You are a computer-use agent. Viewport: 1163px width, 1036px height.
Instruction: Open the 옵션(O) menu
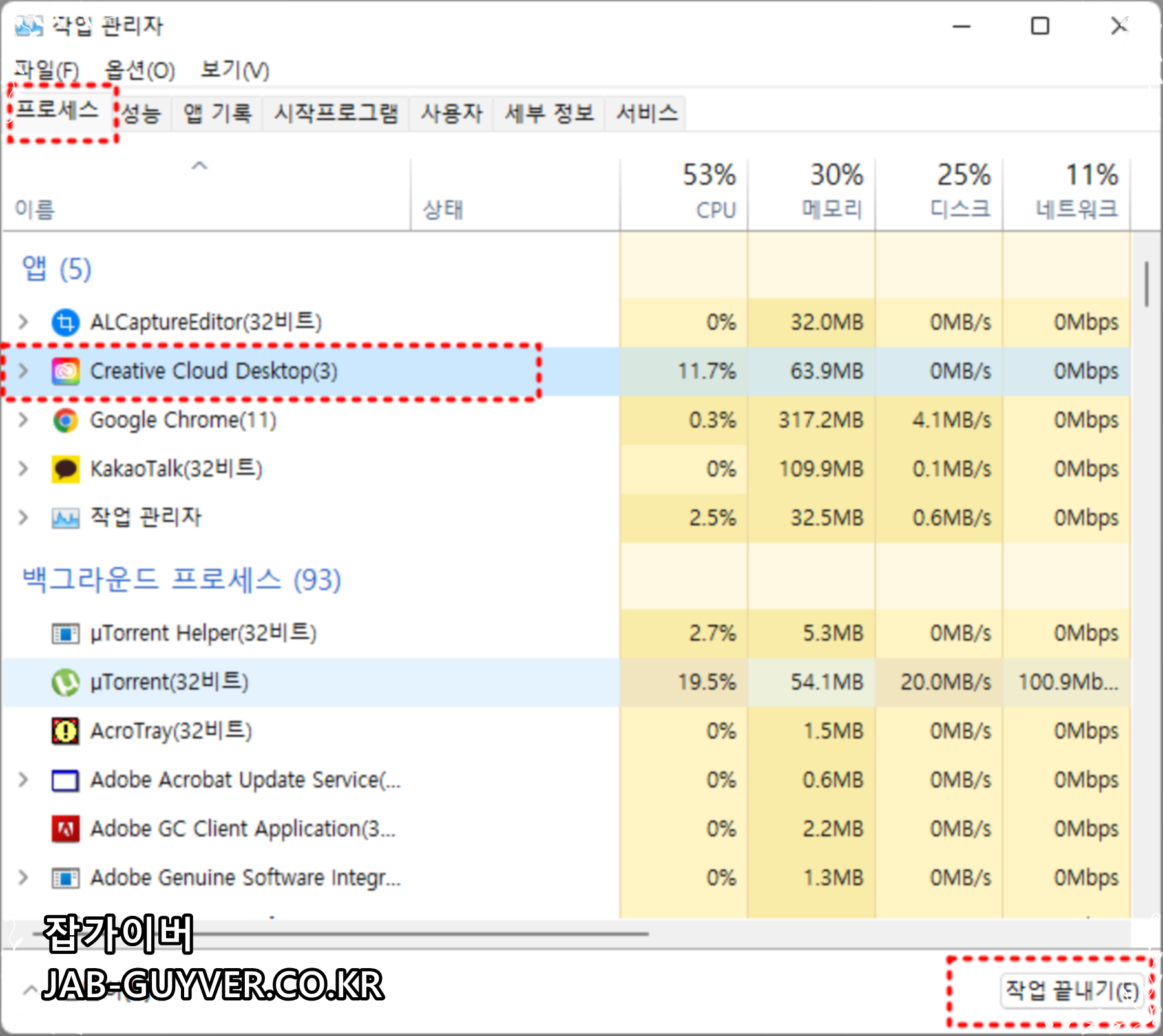140,70
